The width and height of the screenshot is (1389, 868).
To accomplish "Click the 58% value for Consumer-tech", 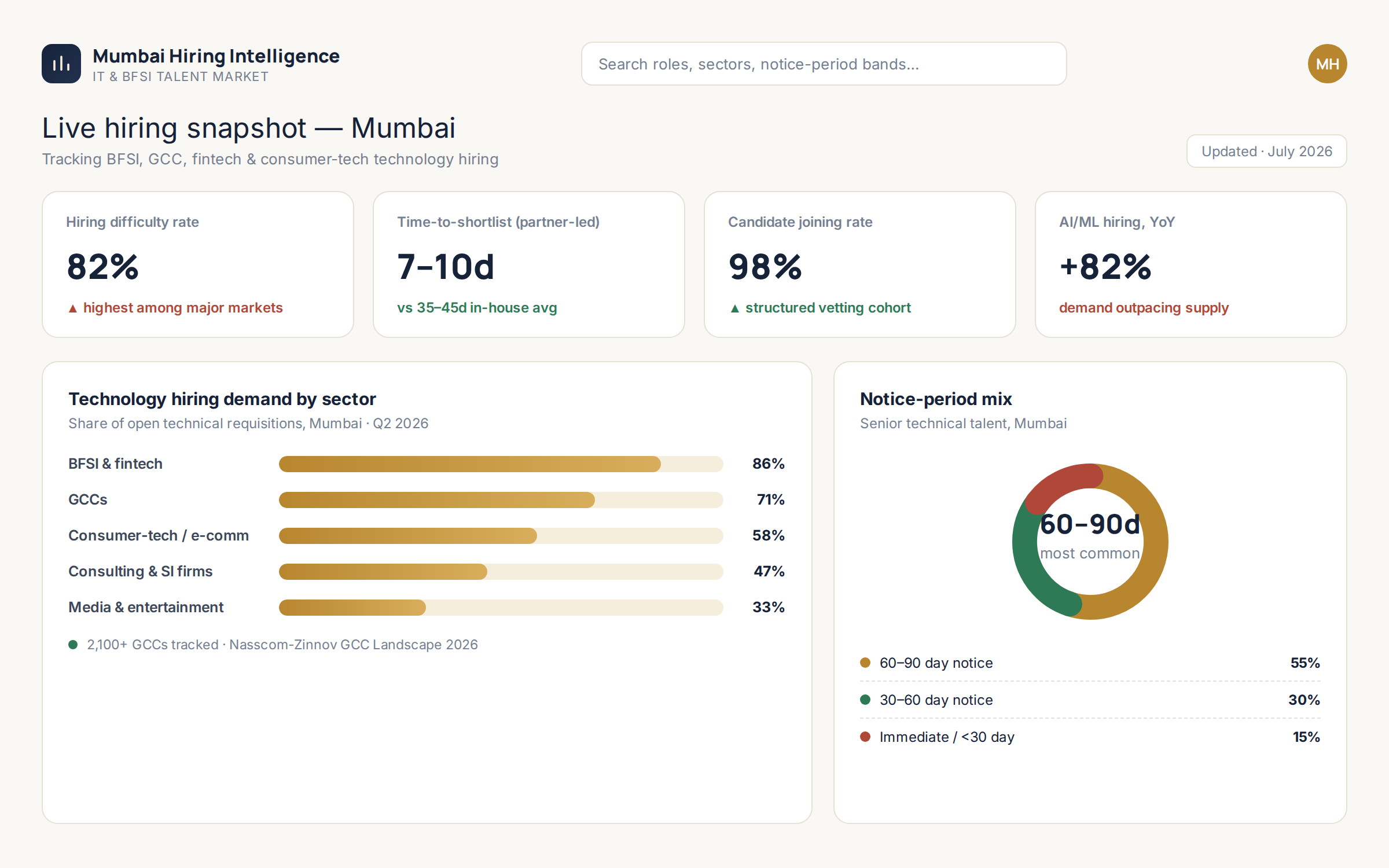I will (769, 536).
